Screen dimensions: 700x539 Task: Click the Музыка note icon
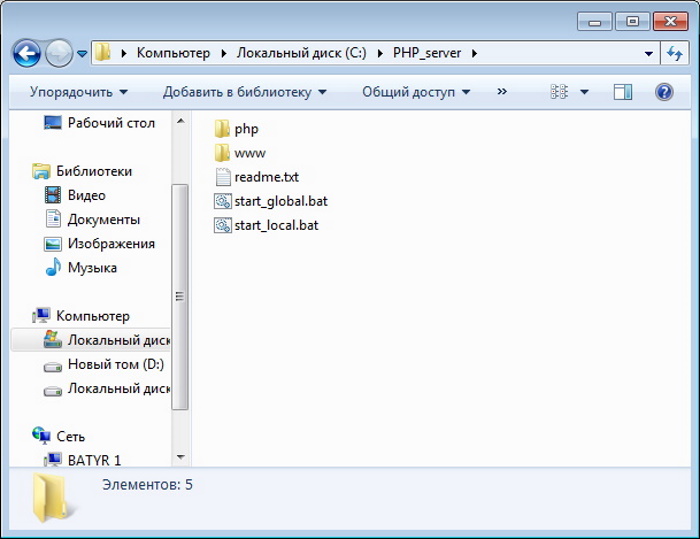point(53,267)
